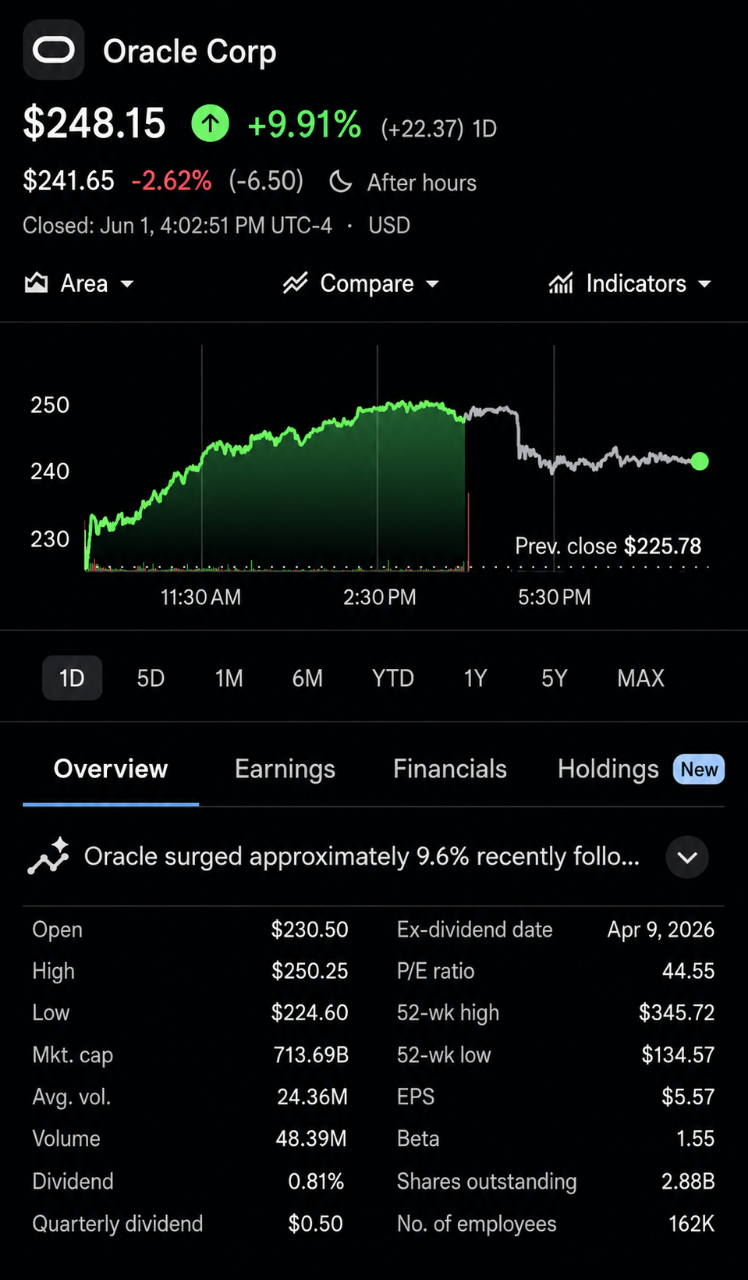Click the green current-price dot on chart
The height and width of the screenshot is (1280, 748).
pyautogui.click(x=699, y=461)
